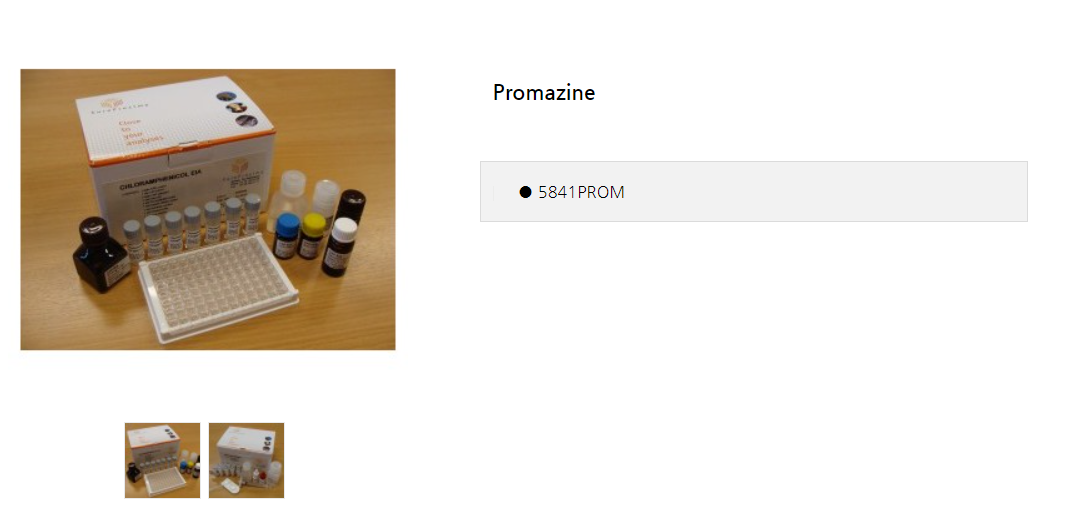Click the large black bottle in the photo
The height and width of the screenshot is (517, 1091).
(x=102, y=254)
